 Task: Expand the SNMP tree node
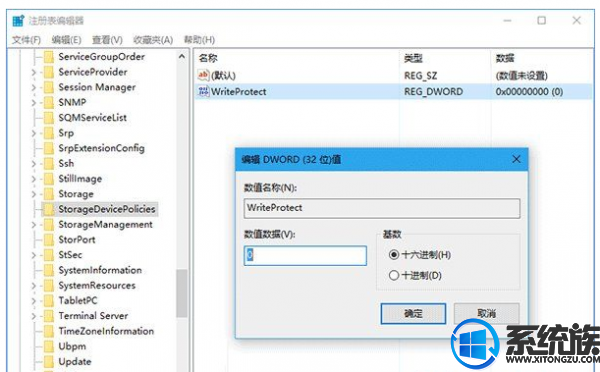point(34,103)
